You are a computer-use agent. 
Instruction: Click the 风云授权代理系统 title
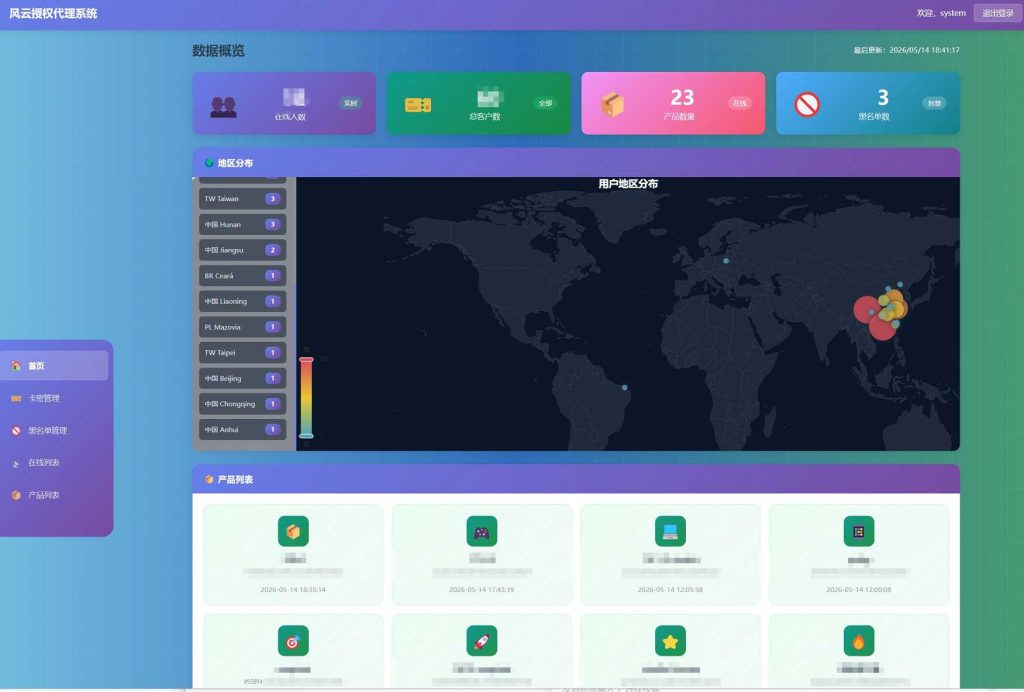tap(53, 13)
